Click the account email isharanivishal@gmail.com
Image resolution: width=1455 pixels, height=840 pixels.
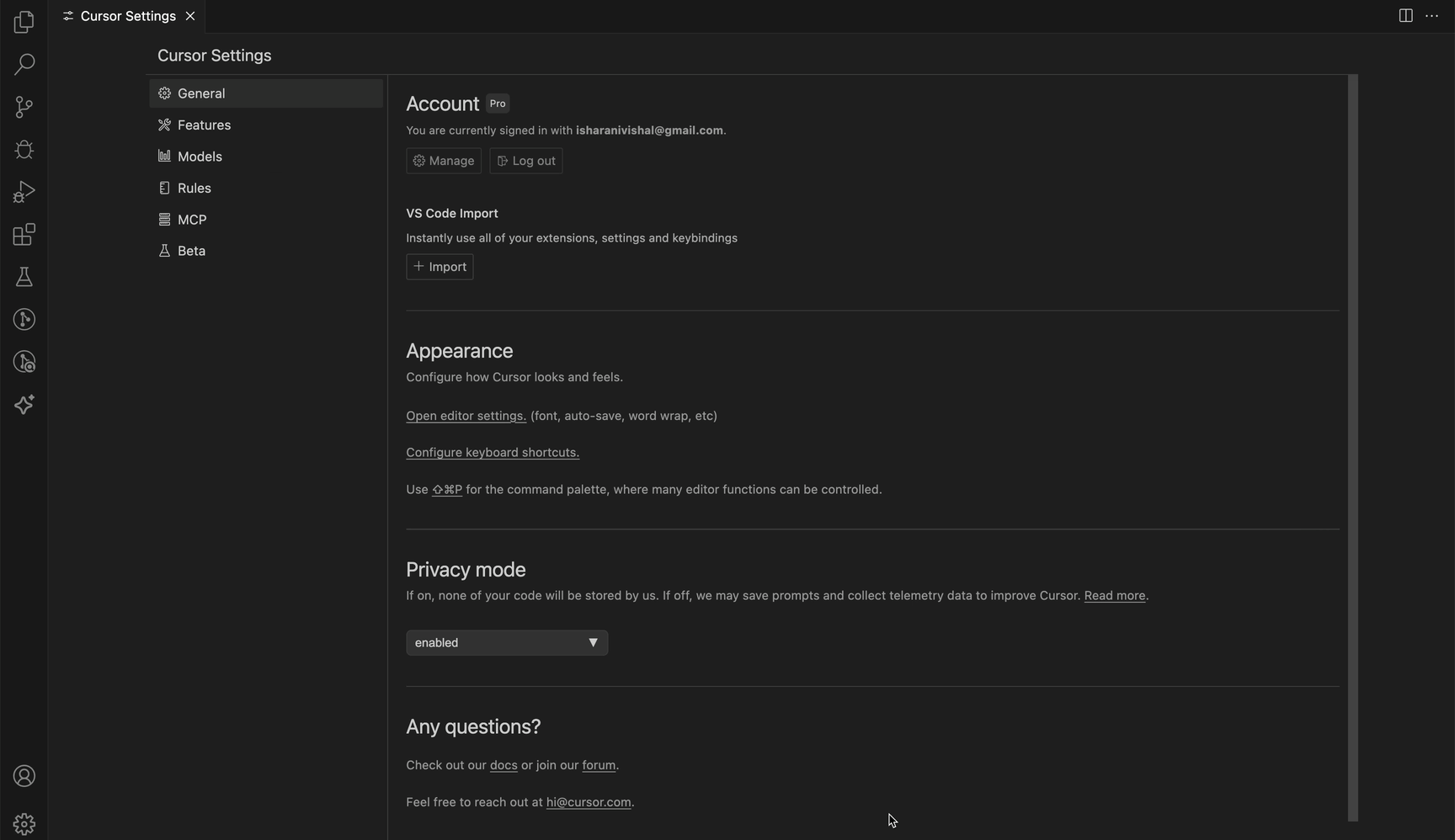[649, 130]
